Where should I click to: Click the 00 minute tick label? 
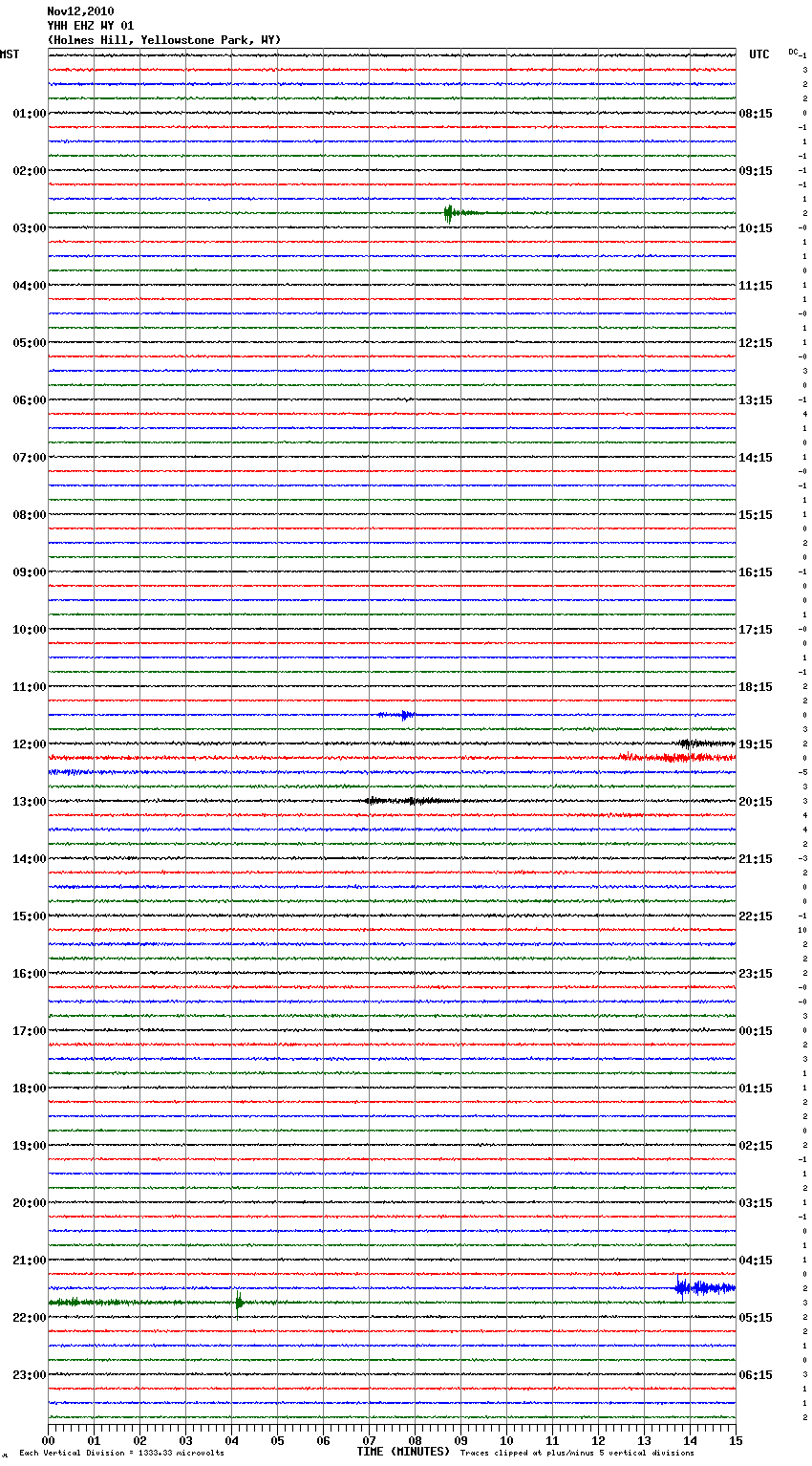tap(48, 1440)
